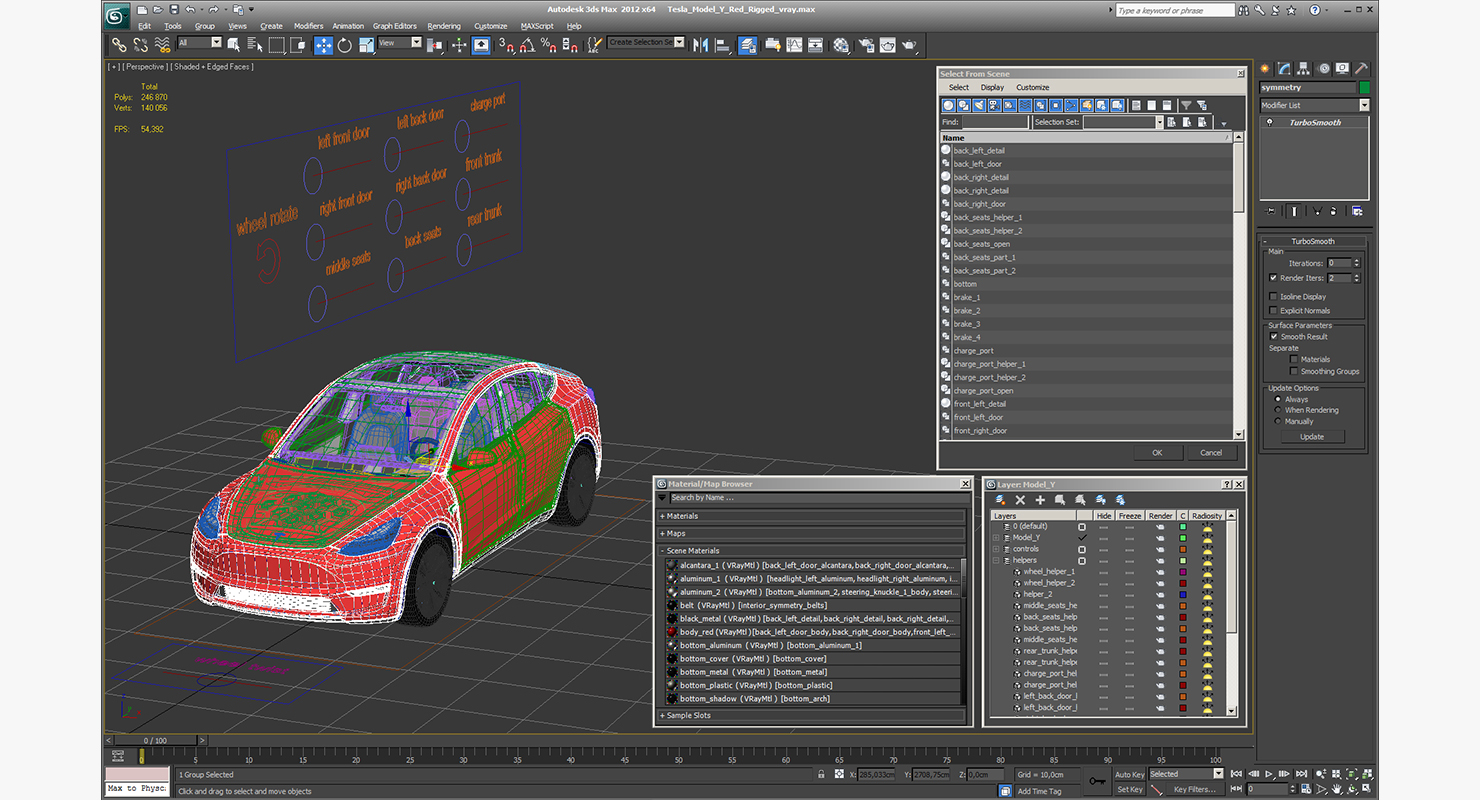
Task: Open the Modifiers menu
Action: [308, 26]
